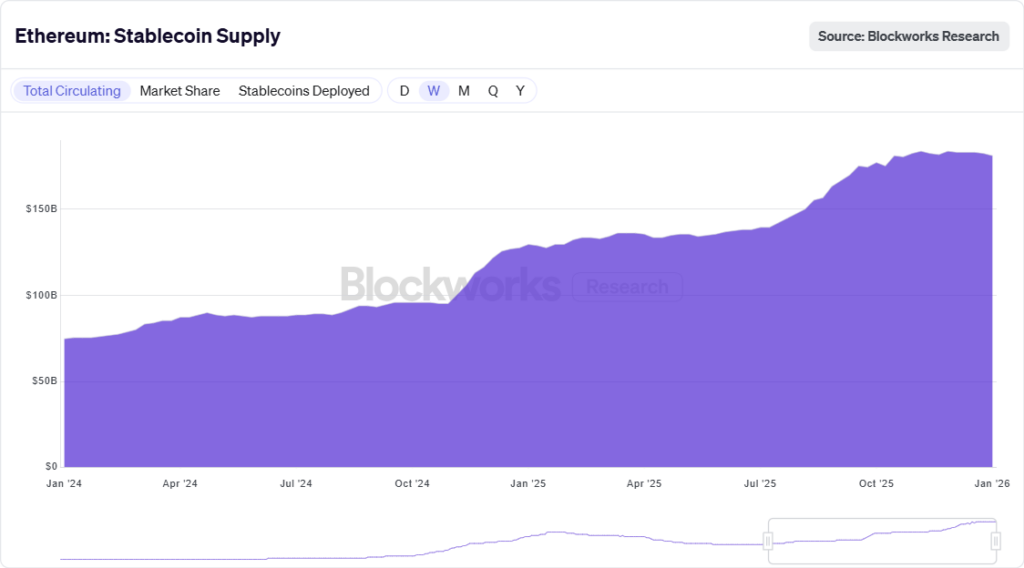Click the right range slider handle
The height and width of the screenshot is (568, 1024).
(996, 541)
